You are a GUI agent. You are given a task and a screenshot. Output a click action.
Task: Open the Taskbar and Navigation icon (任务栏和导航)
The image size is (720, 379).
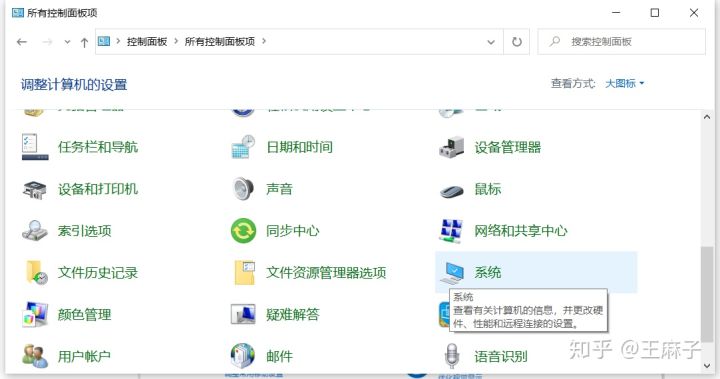pyautogui.click(x=35, y=147)
